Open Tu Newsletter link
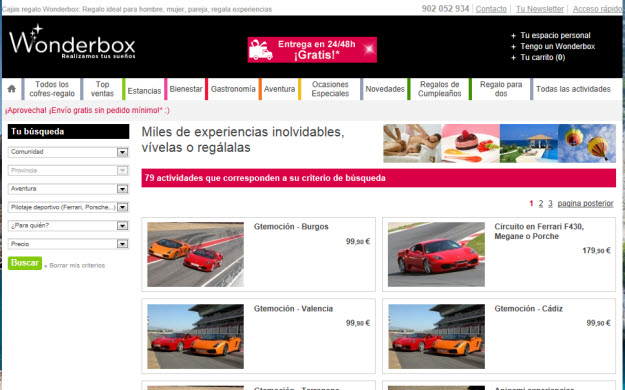 [540, 9]
